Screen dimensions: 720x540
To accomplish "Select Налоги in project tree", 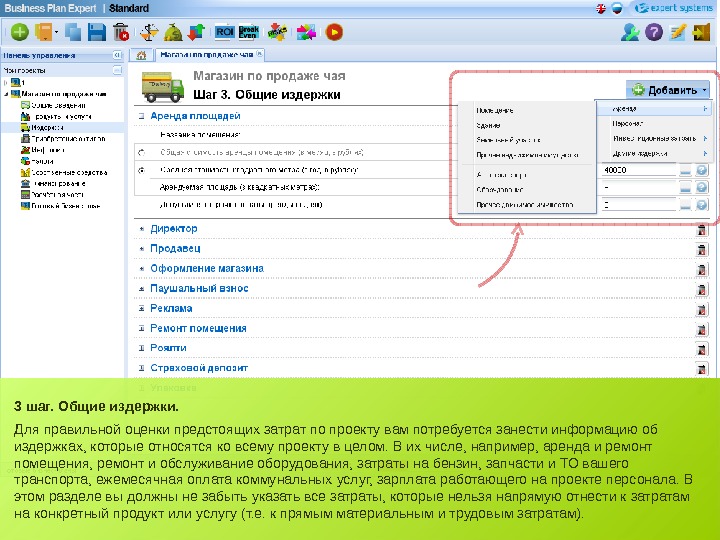I will click(42, 161).
